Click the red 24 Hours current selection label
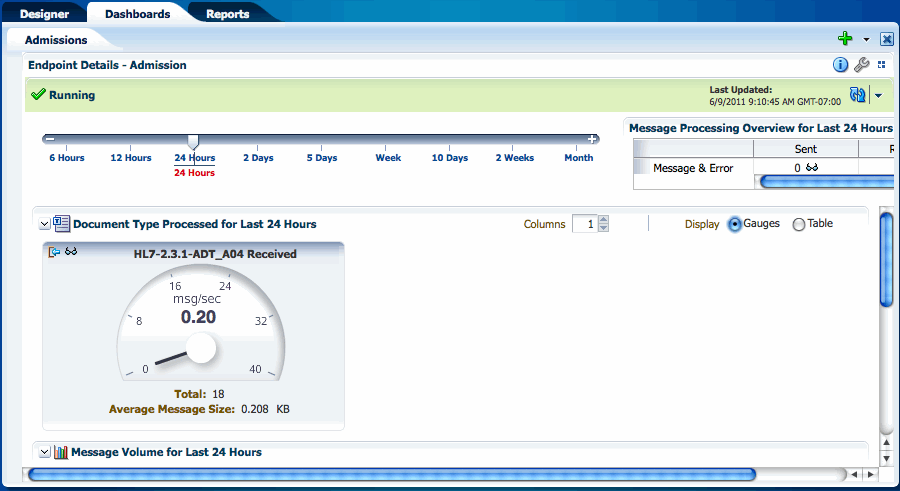 tap(195, 172)
